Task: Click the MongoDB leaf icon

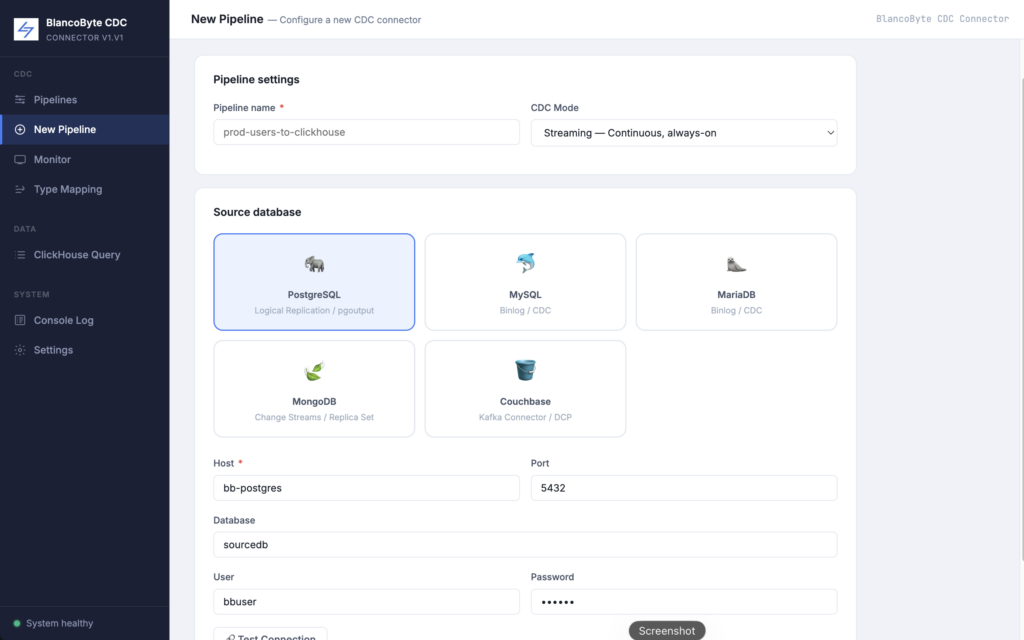Action: coord(314,370)
